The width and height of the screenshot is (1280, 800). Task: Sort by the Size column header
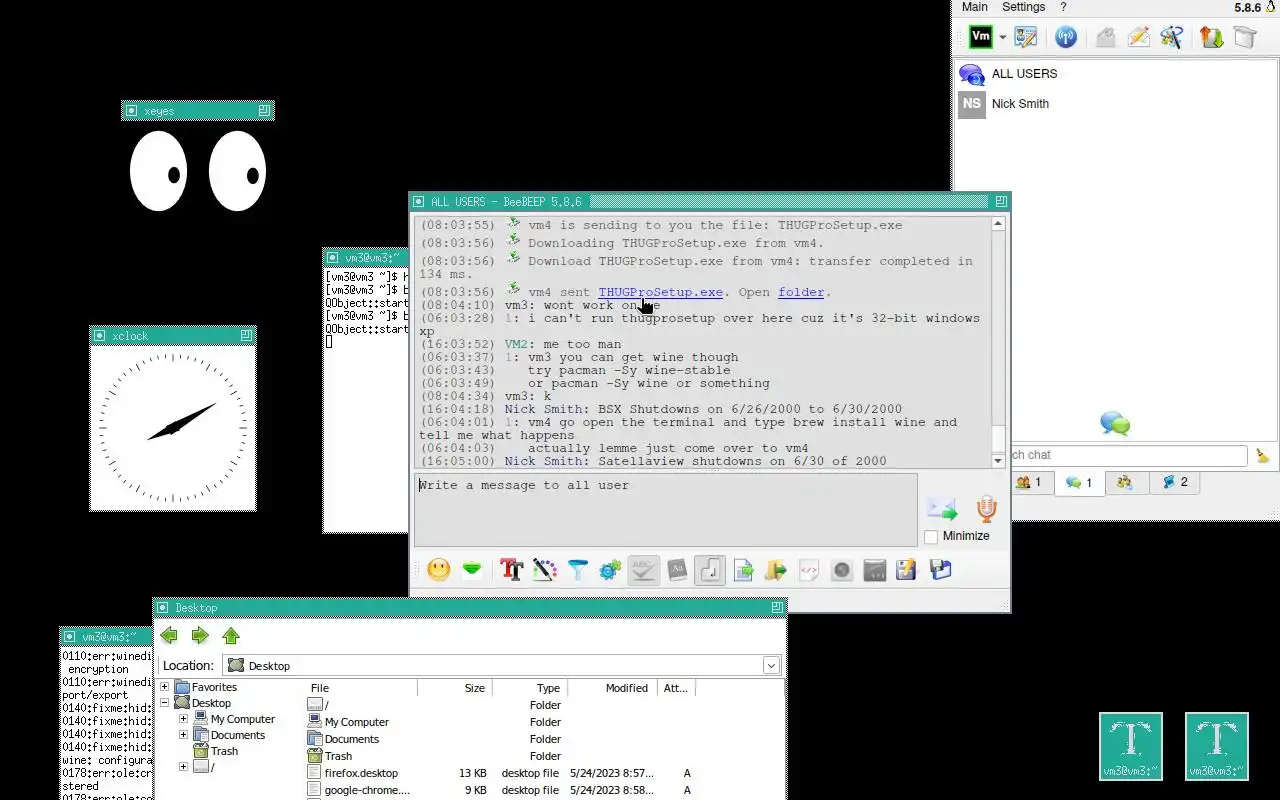pos(455,688)
